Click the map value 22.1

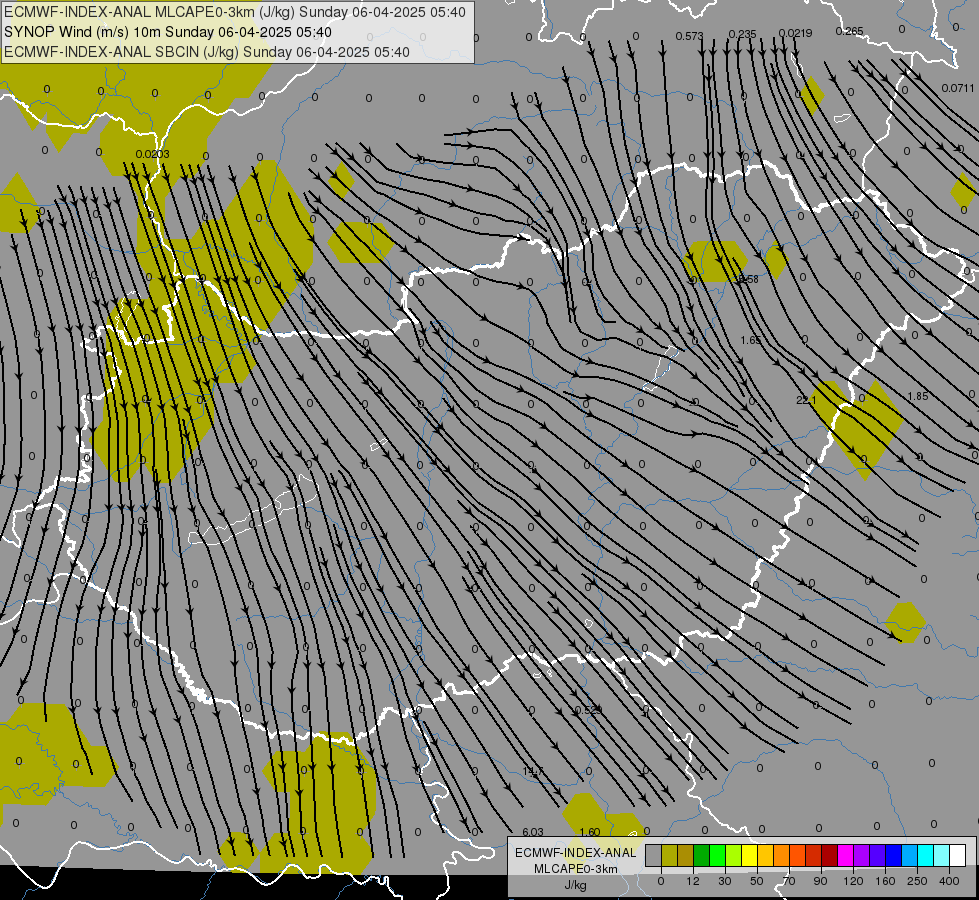[x=806, y=400]
